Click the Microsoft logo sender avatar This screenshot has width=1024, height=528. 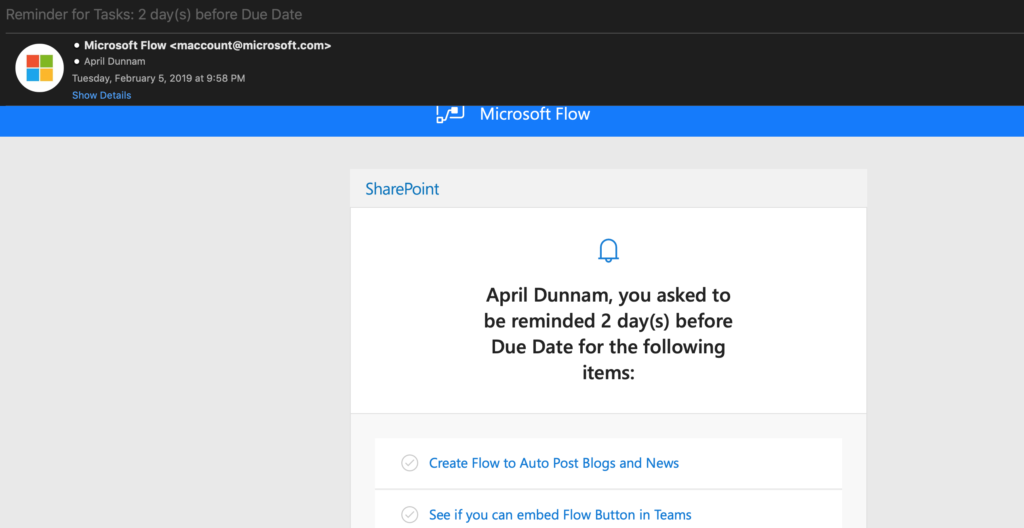click(x=39, y=68)
